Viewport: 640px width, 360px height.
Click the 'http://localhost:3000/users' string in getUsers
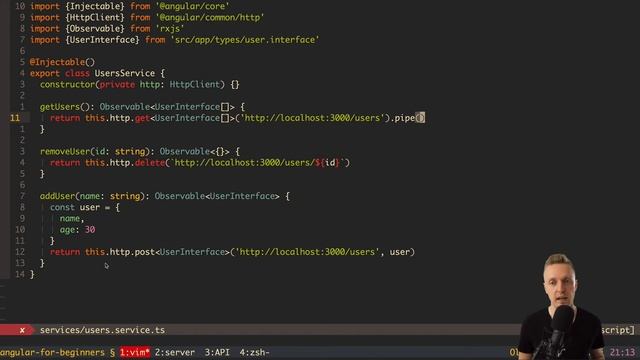coord(312,118)
